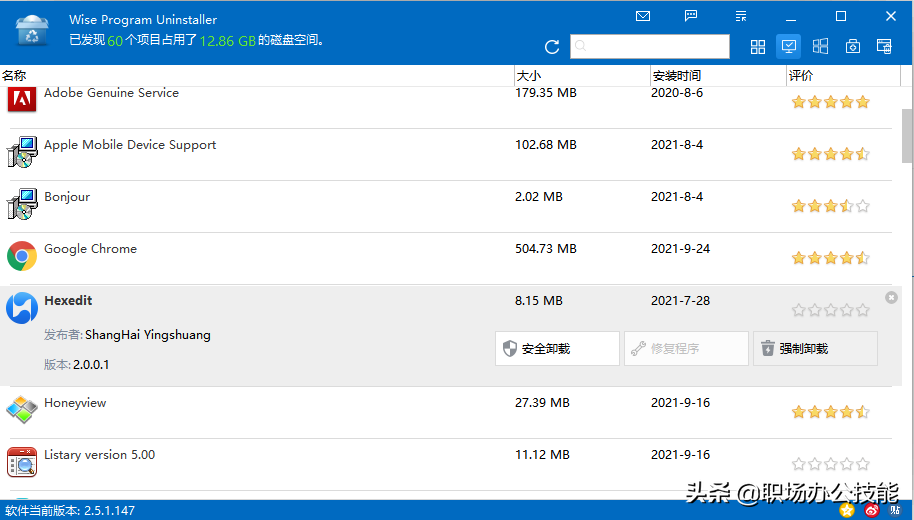Open the menu list icon in title bar
Screen dimensions: 914x520
741,16
